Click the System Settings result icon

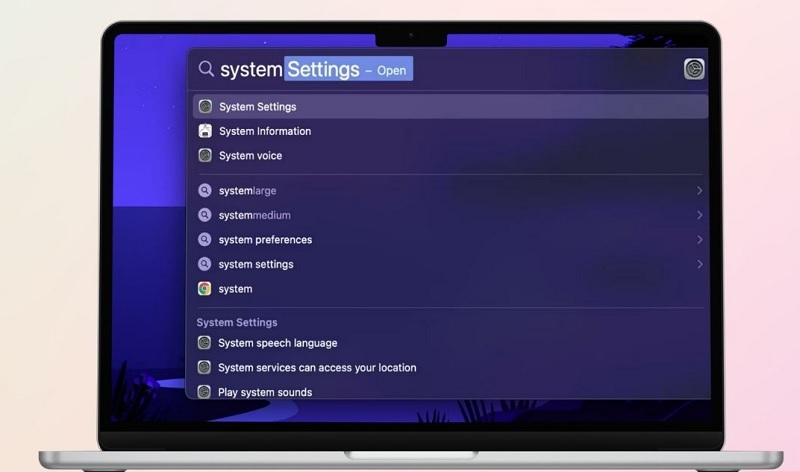(x=205, y=107)
